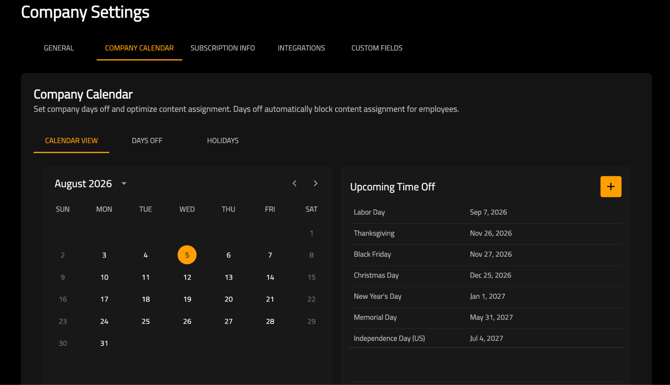Open the Holidays sub-tab

pos(223,141)
